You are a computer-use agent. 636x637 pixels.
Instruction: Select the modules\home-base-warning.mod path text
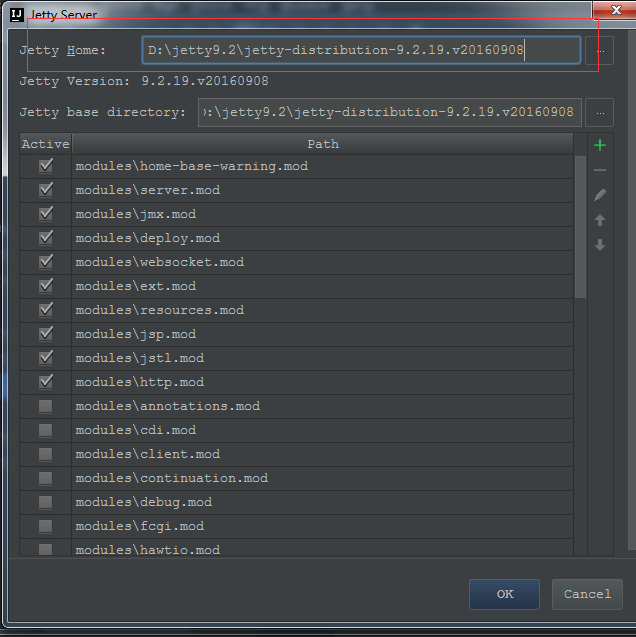[x=192, y=166]
